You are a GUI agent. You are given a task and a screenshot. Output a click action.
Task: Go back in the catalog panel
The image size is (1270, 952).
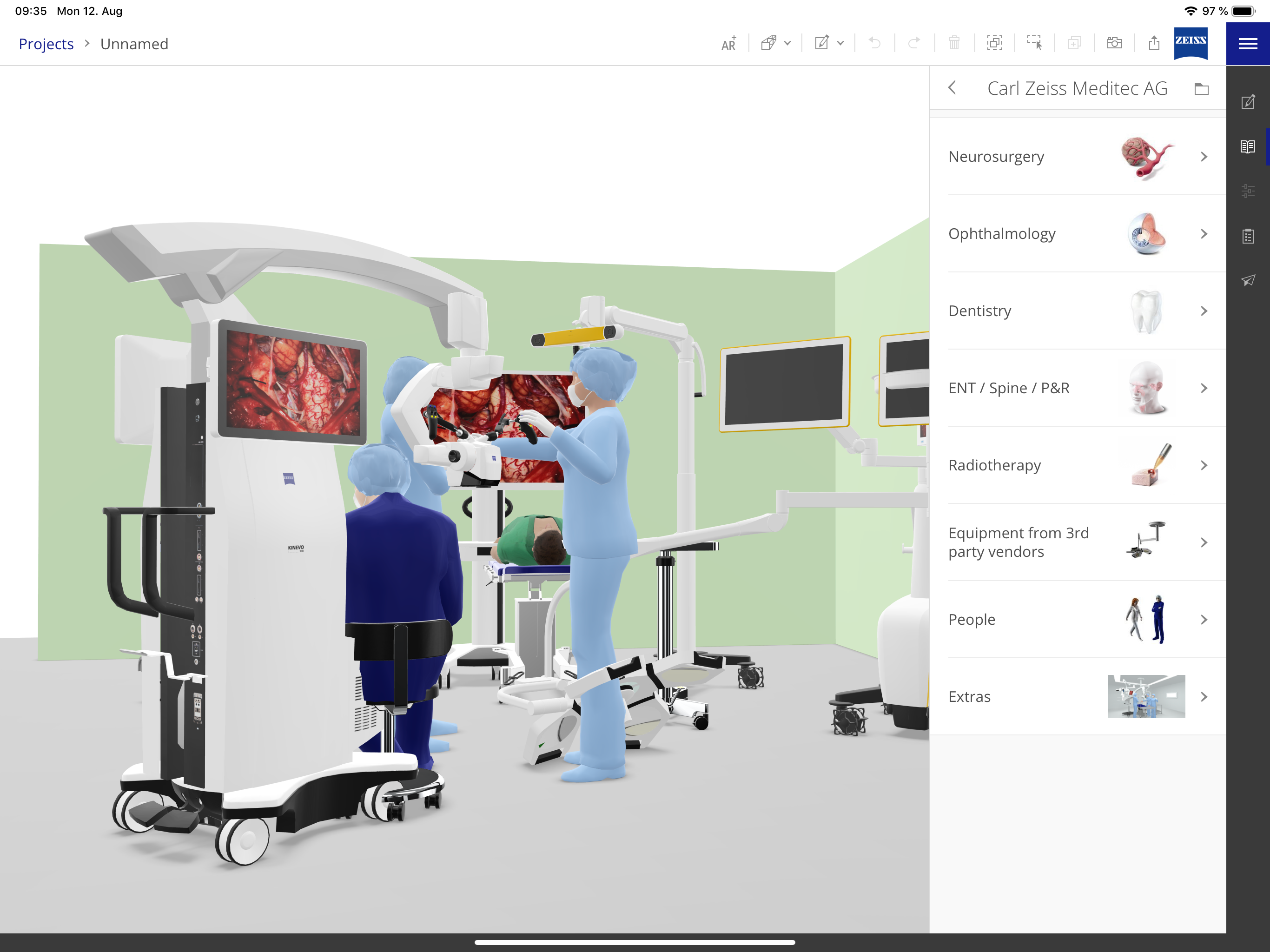(x=952, y=88)
